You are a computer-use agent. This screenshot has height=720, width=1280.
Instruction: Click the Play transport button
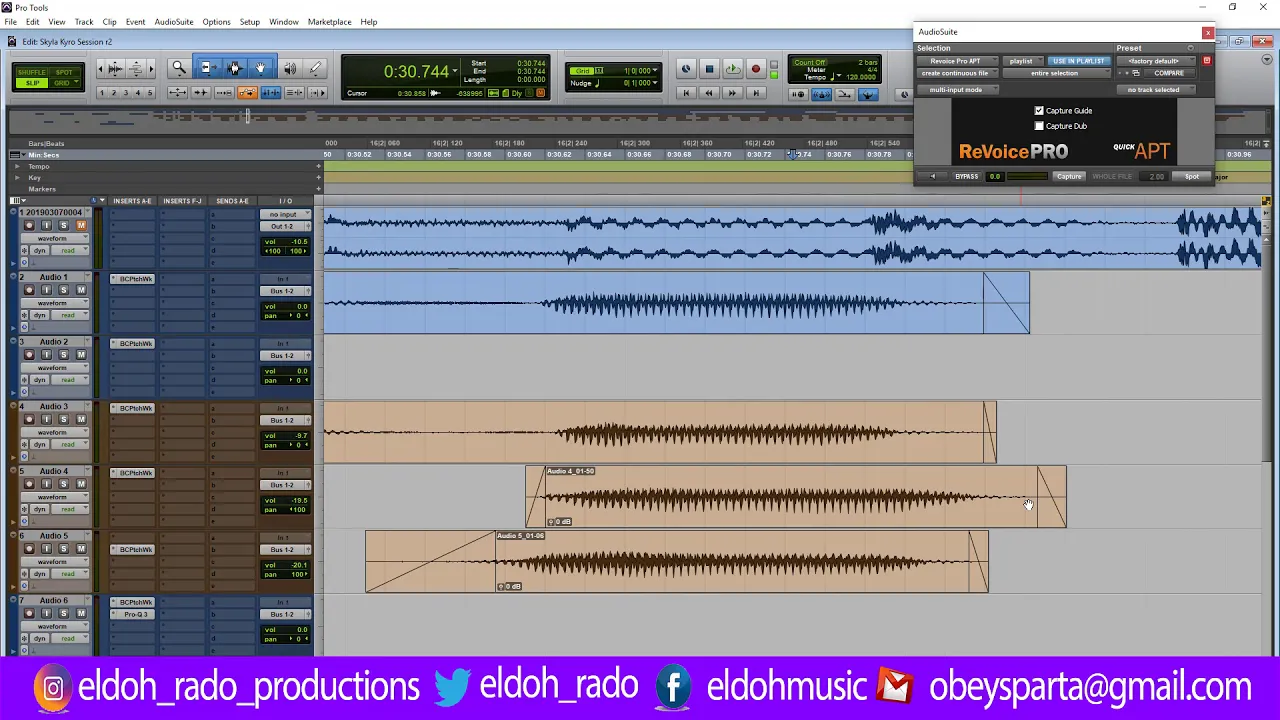coord(732,69)
